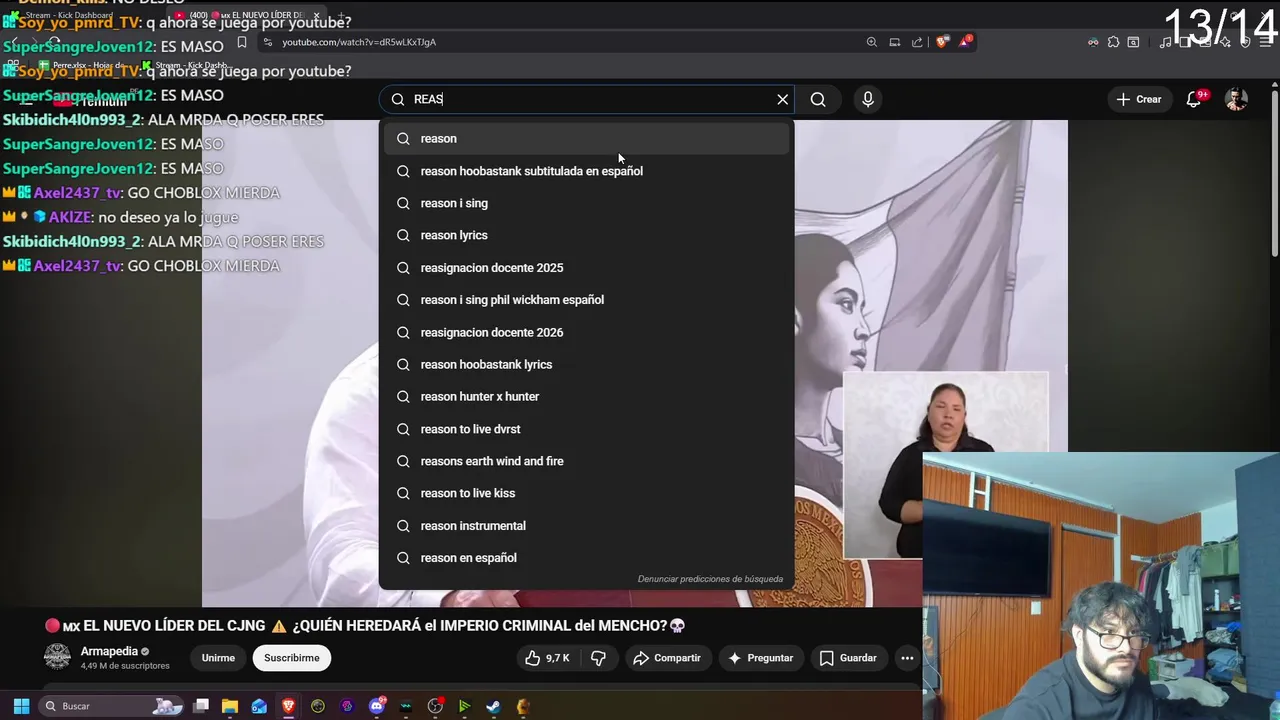Open the site settings icon beside URL

[267, 42]
